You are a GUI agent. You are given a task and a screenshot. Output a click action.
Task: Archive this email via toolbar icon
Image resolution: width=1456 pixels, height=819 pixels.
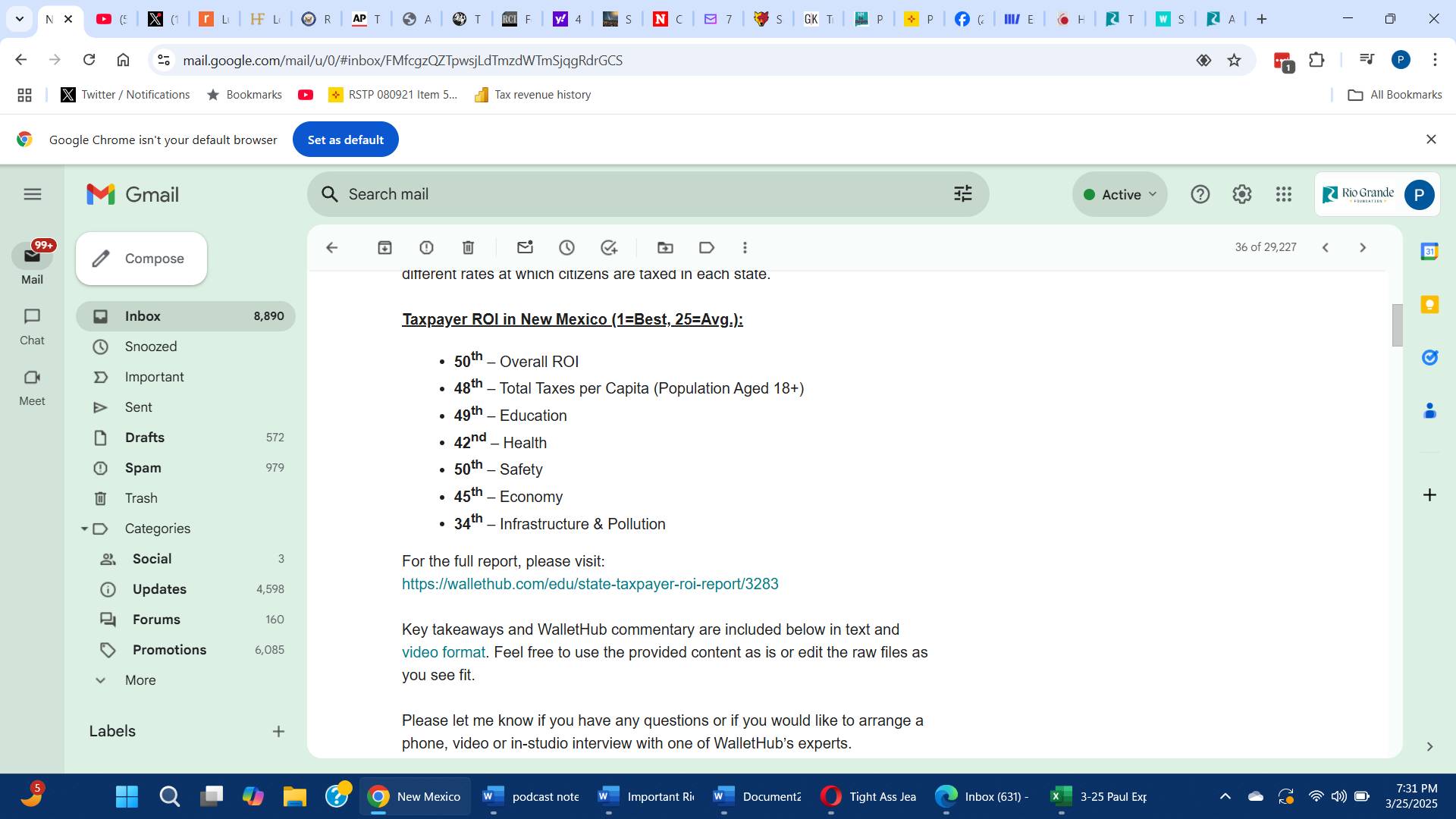click(x=384, y=247)
